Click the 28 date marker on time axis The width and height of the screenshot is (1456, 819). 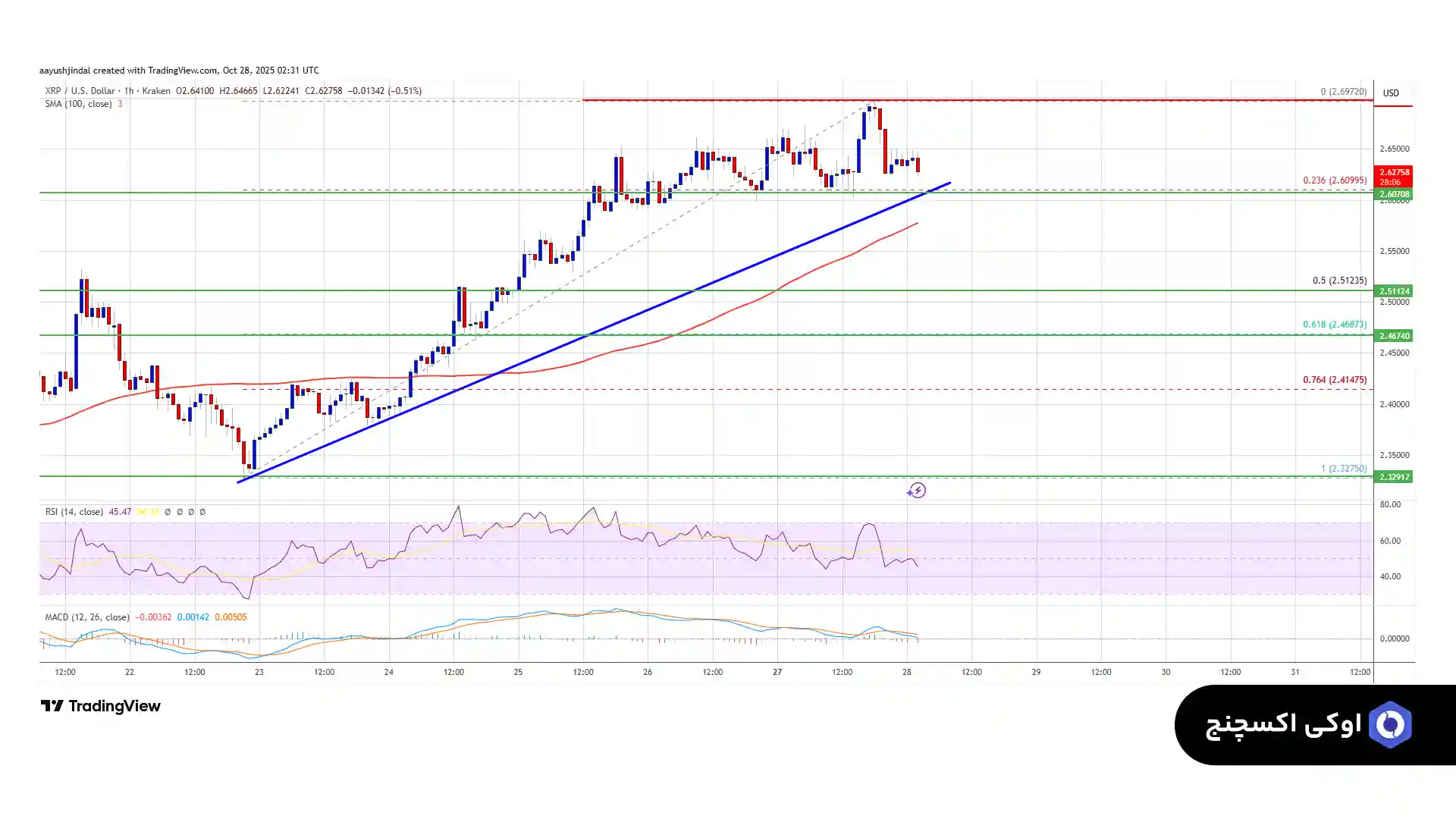(906, 672)
